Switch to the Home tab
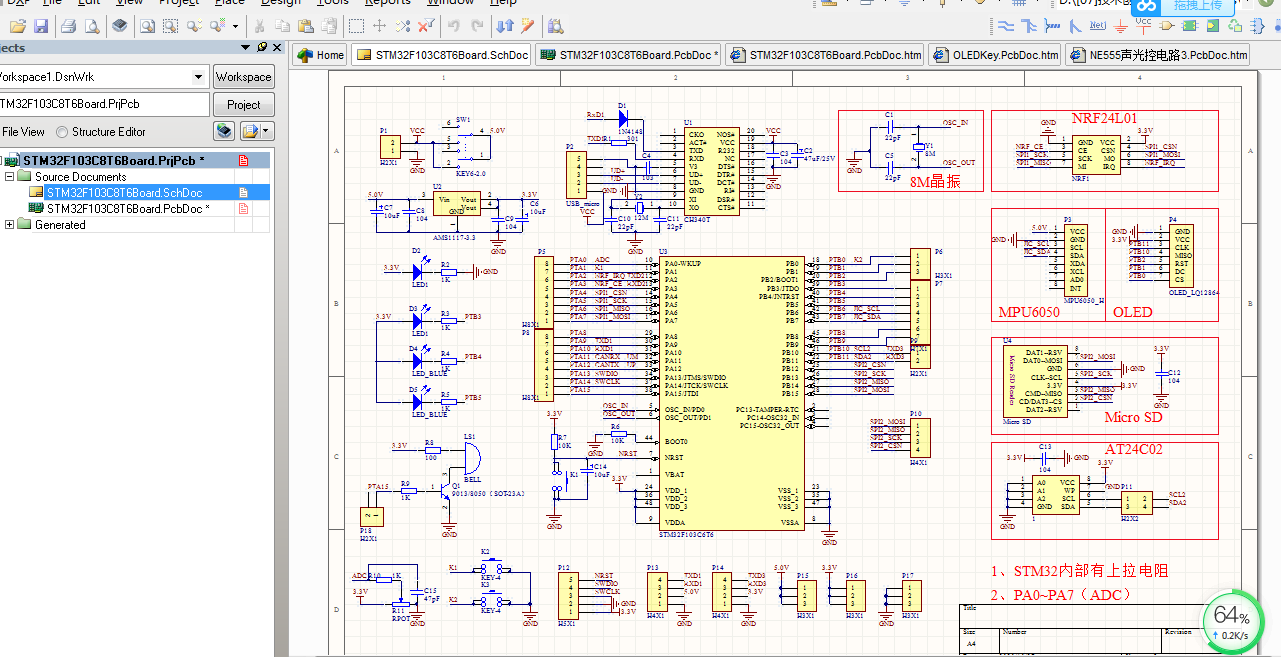The image size is (1281, 657). coord(320,56)
